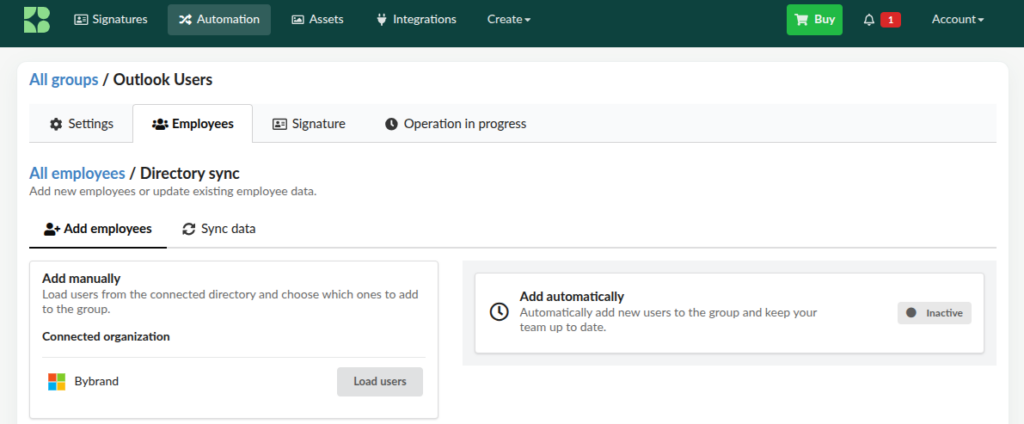
Task: Click the Microsoft logo beside Bybrand
Action: [x=57, y=382]
